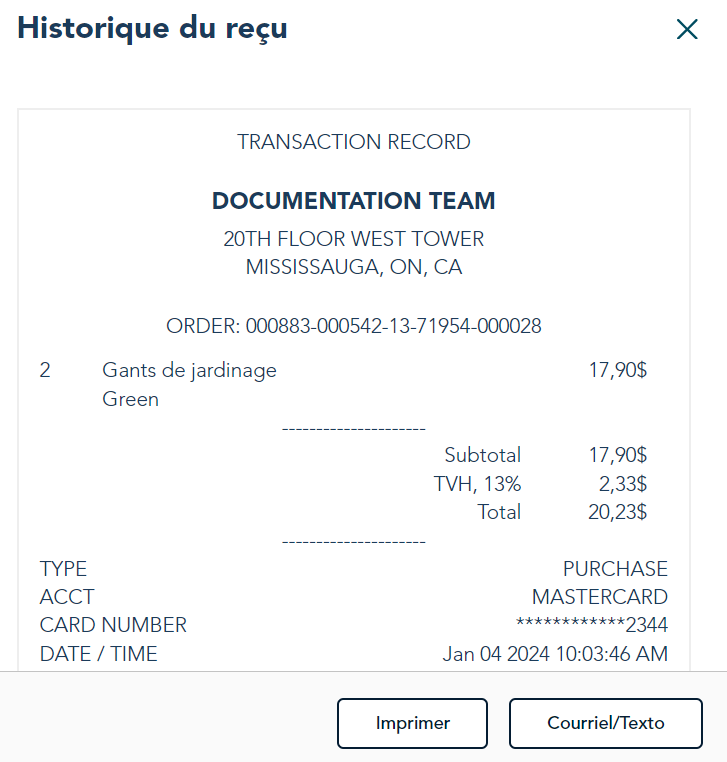This screenshot has width=727, height=762.
Task: Click the MISSISSAUGA, ON, CA line
Action: tap(354, 268)
